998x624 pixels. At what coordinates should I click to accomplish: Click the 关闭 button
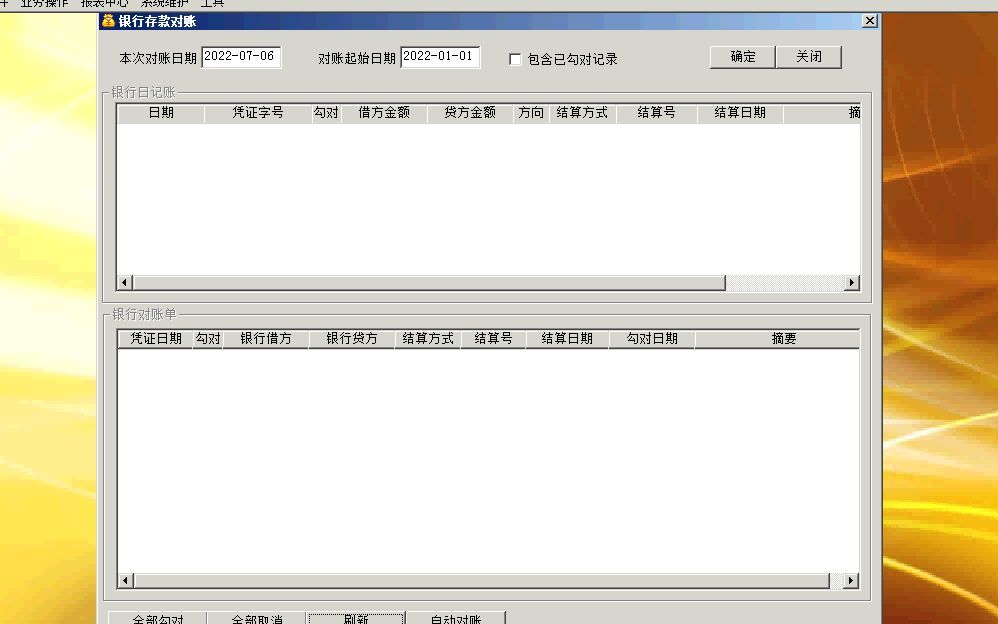[x=808, y=56]
